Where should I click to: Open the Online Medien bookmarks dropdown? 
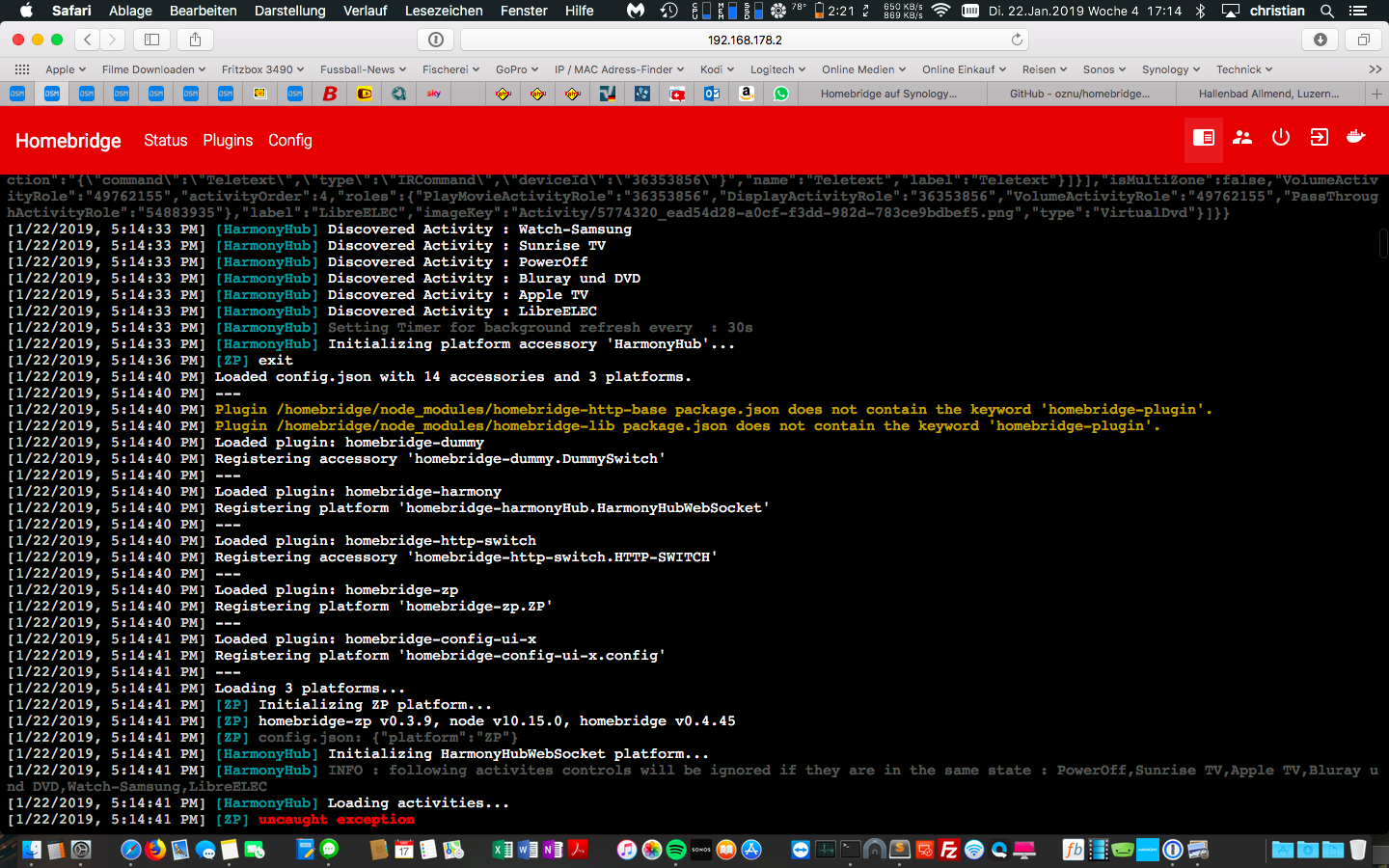[863, 69]
